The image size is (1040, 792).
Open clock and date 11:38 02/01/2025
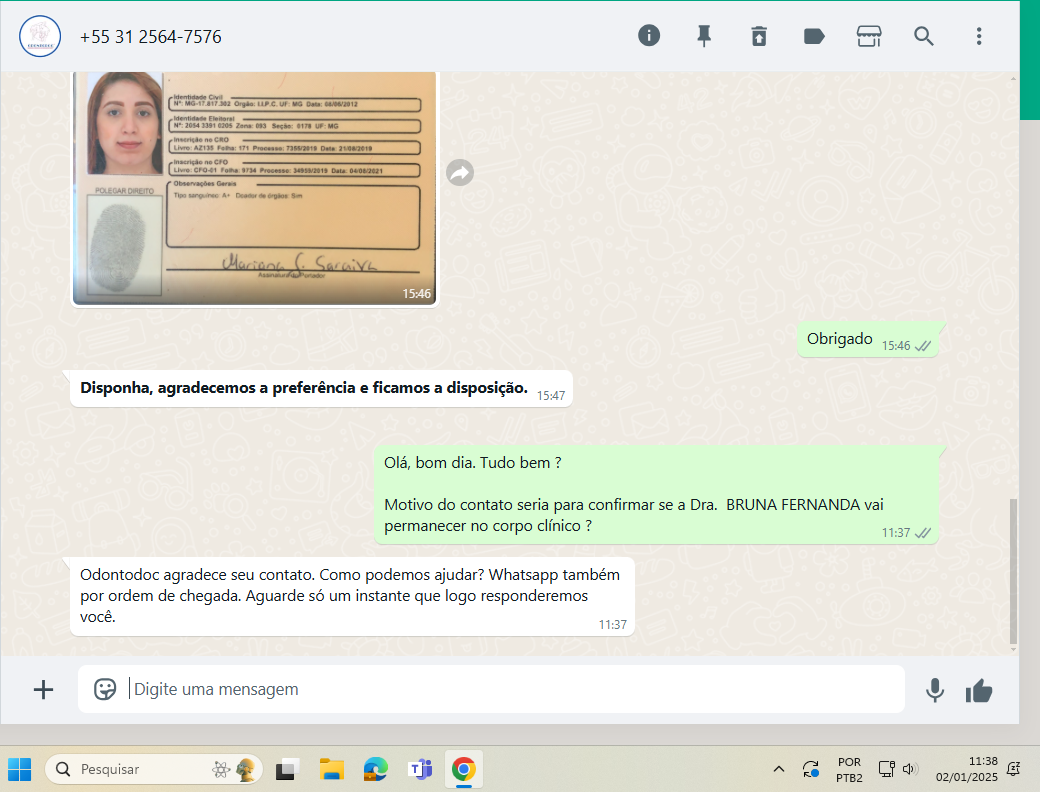click(x=966, y=769)
